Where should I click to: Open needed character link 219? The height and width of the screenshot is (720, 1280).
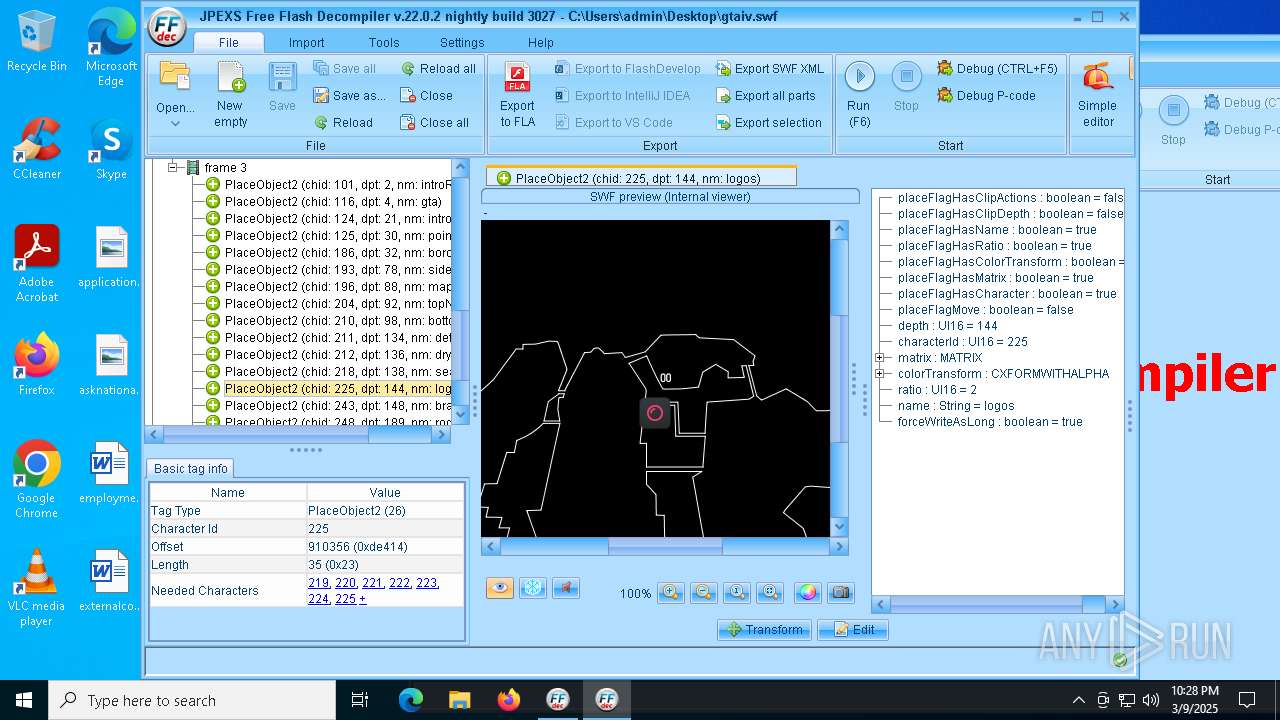pos(318,583)
